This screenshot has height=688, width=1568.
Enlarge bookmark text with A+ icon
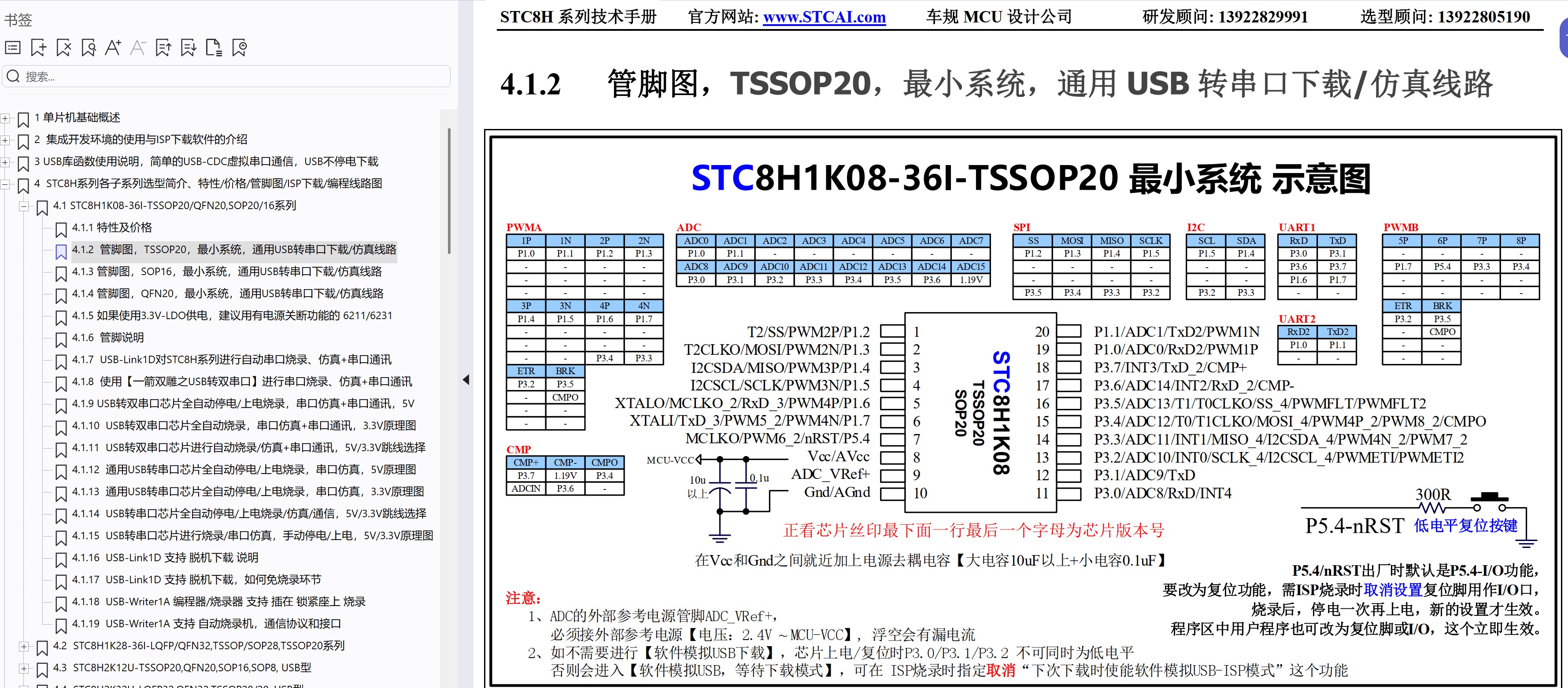[x=113, y=48]
